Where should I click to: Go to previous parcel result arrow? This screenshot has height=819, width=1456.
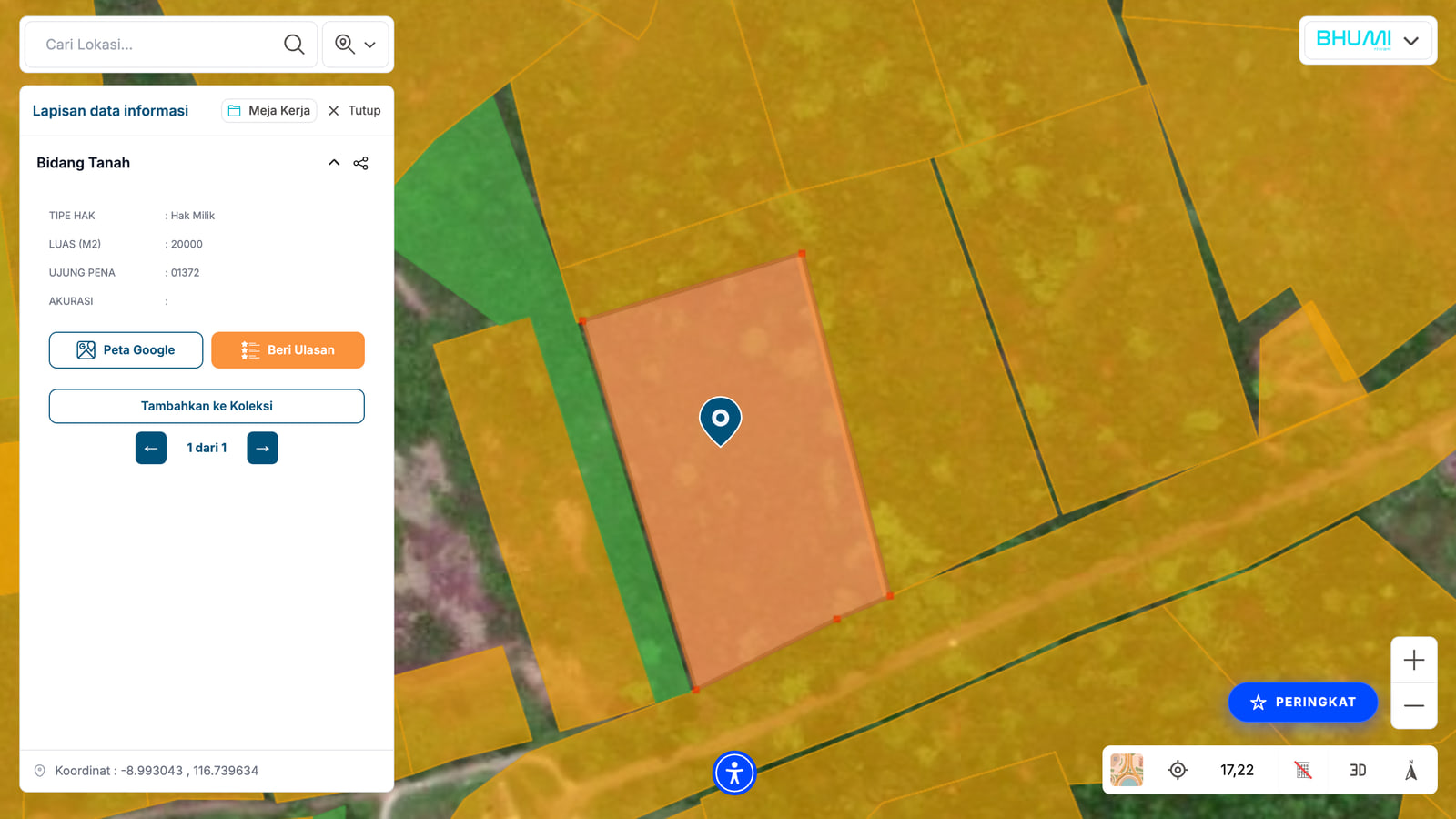151,448
